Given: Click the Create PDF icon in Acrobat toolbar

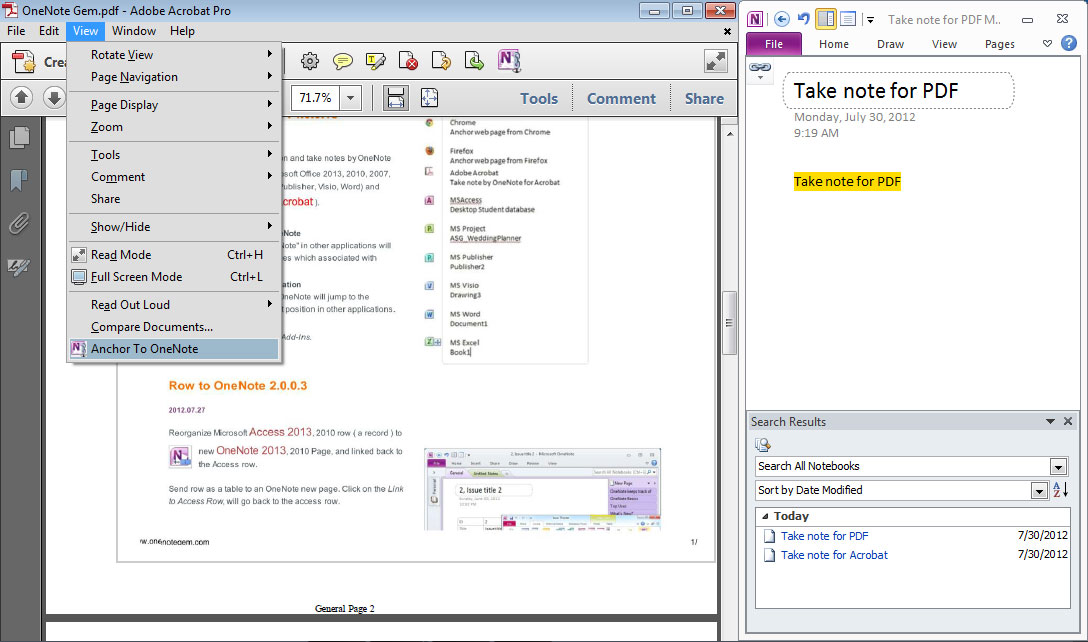Looking at the screenshot, I should tap(24, 62).
